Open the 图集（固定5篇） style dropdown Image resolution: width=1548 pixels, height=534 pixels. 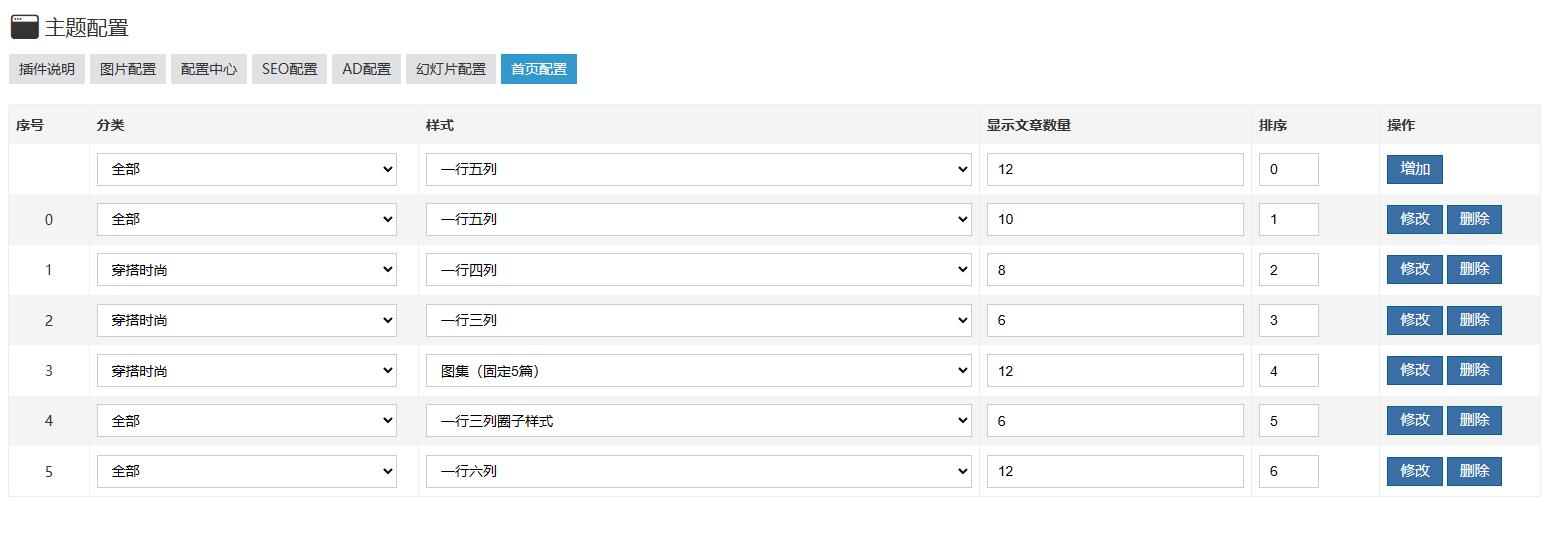click(x=698, y=370)
